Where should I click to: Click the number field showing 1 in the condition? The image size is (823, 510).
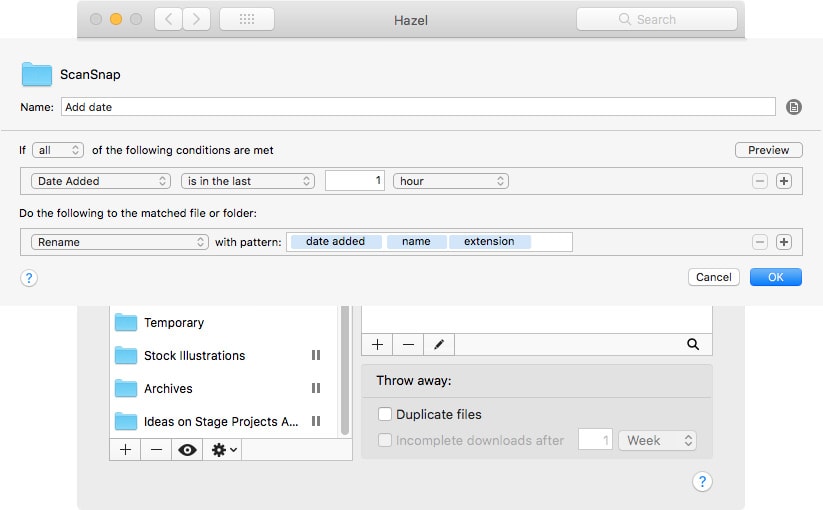(x=355, y=180)
